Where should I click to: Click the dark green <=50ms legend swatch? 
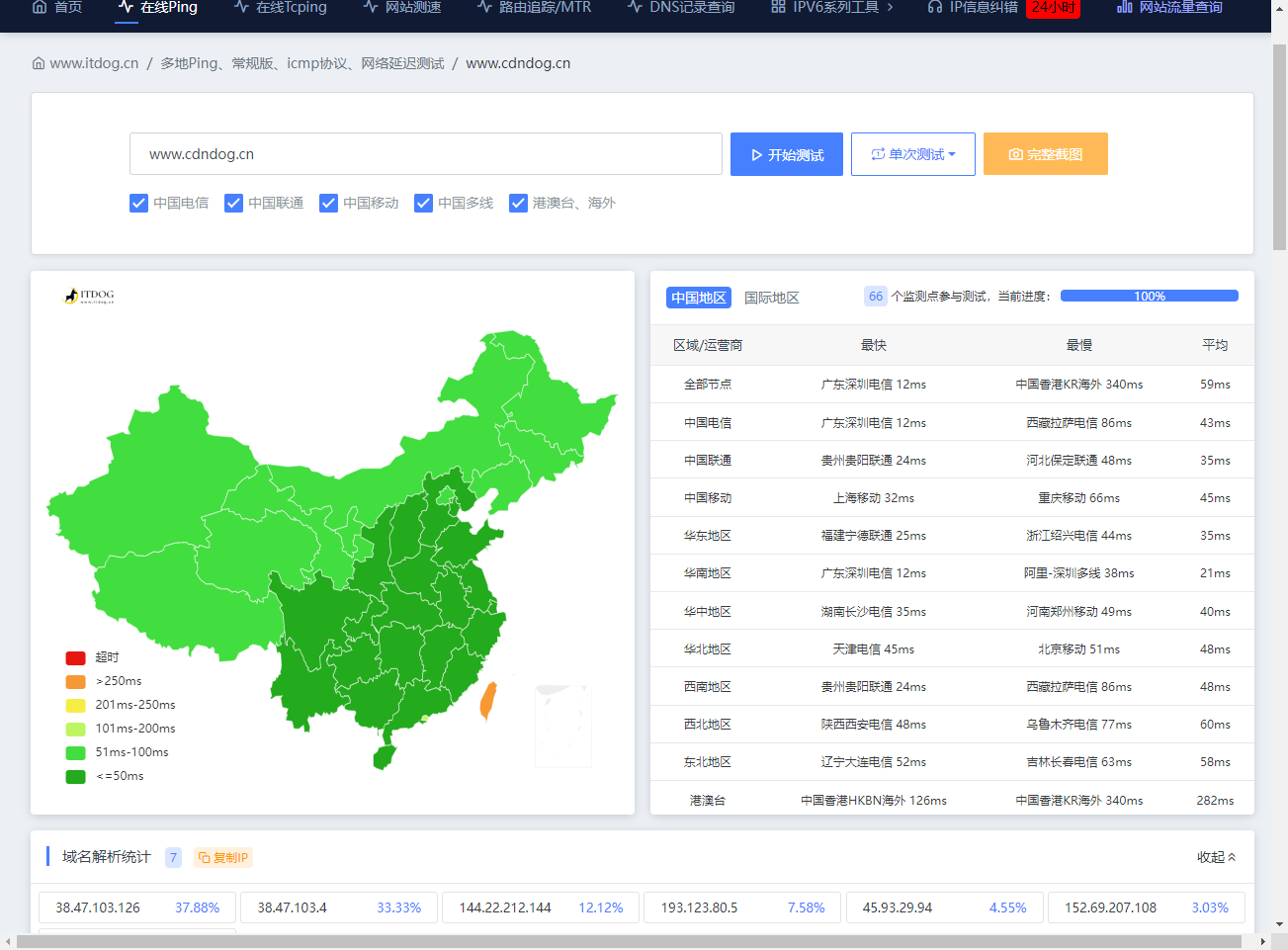click(x=76, y=776)
